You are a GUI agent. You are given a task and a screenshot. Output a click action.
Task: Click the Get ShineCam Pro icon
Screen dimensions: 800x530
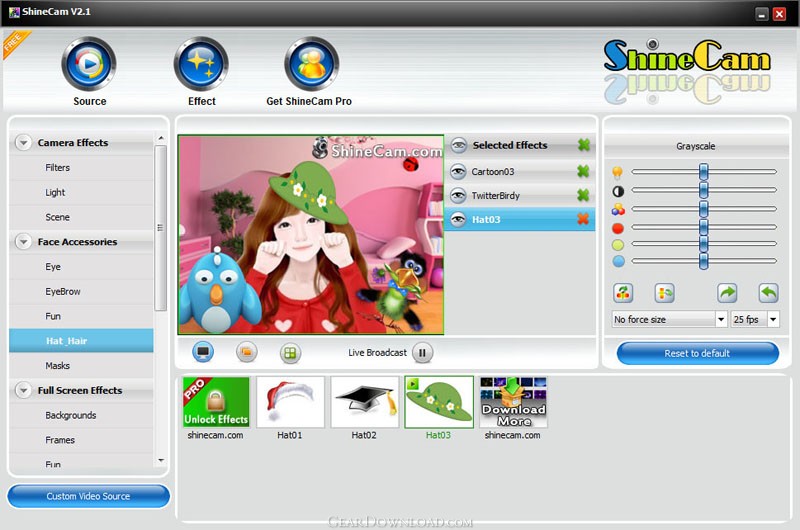311,64
